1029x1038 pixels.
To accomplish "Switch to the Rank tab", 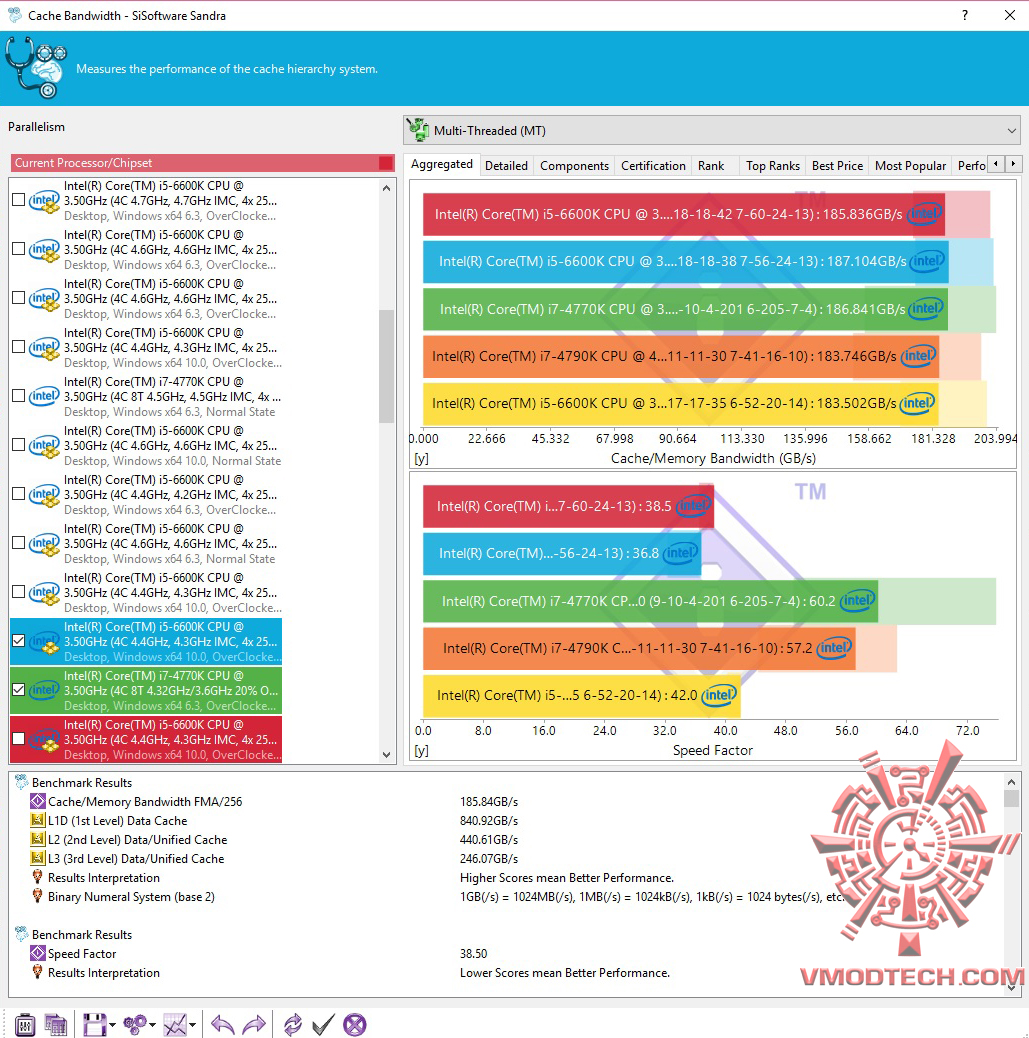I will point(710,165).
